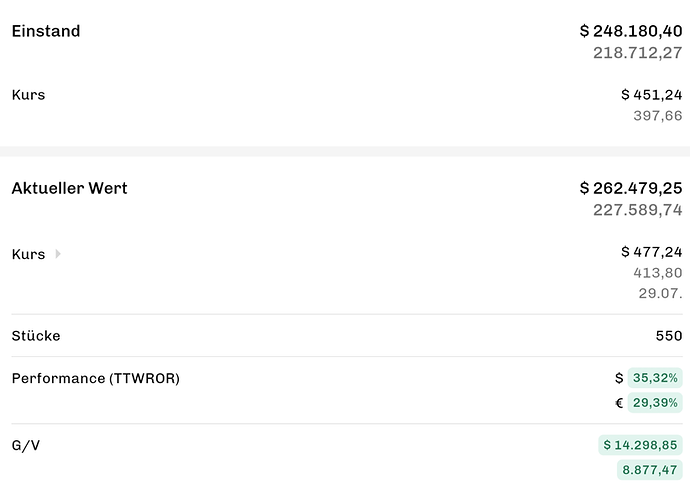
Task: Click the current Kurs label with arrow
Action: tap(37, 254)
